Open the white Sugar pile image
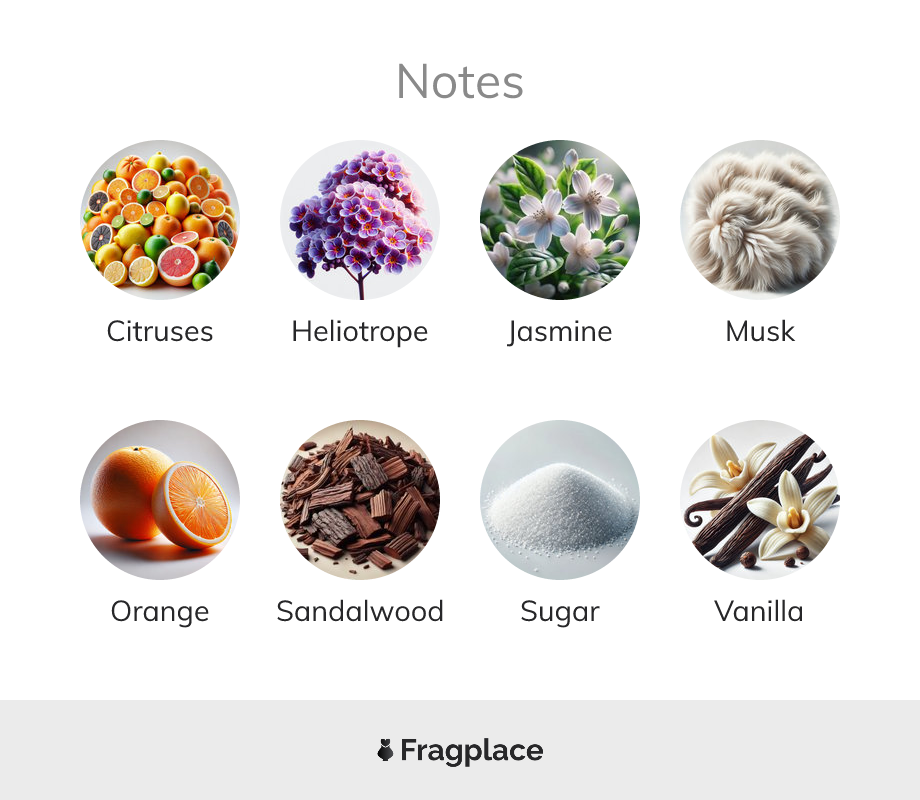The image size is (920, 800). click(560, 499)
